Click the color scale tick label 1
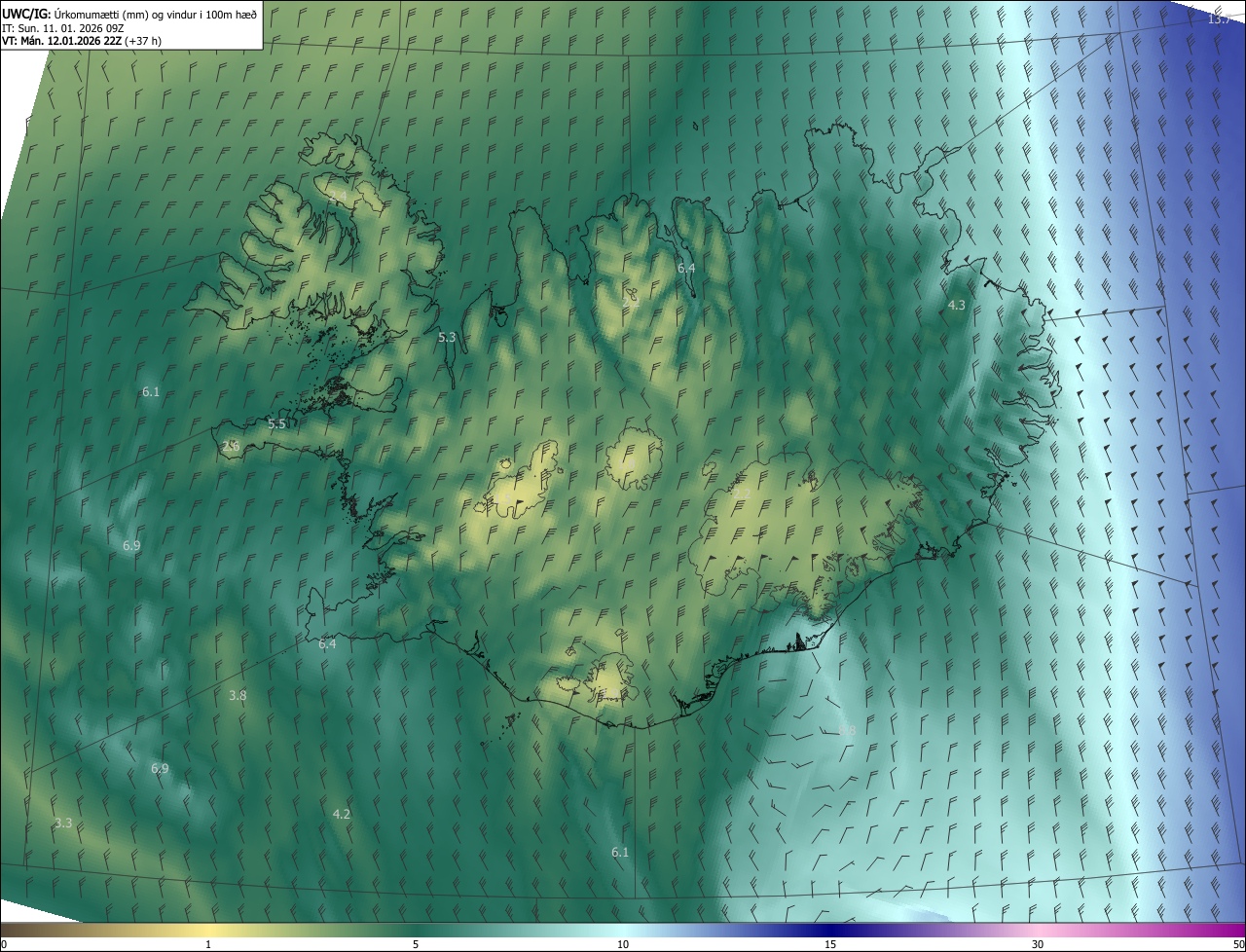The width and height of the screenshot is (1246, 952). pyautogui.click(x=208, y=944)
